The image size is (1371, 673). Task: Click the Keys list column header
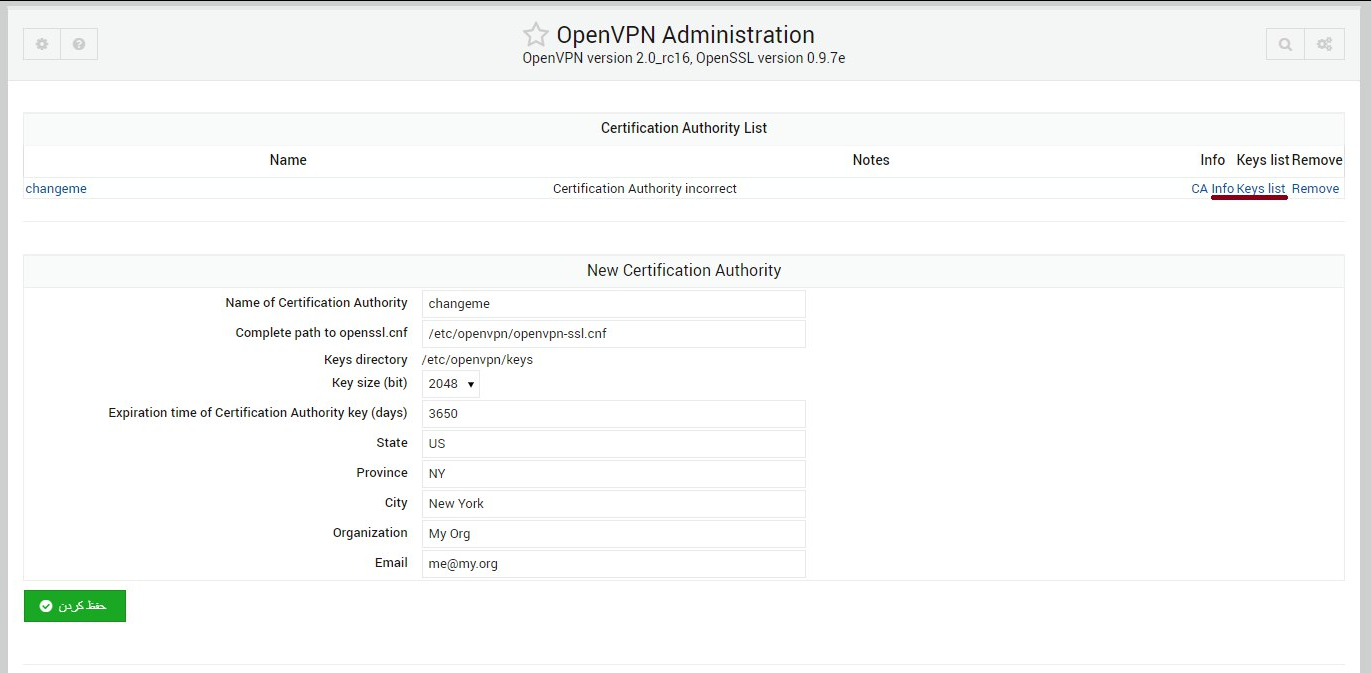click(x=1263, y=160)
